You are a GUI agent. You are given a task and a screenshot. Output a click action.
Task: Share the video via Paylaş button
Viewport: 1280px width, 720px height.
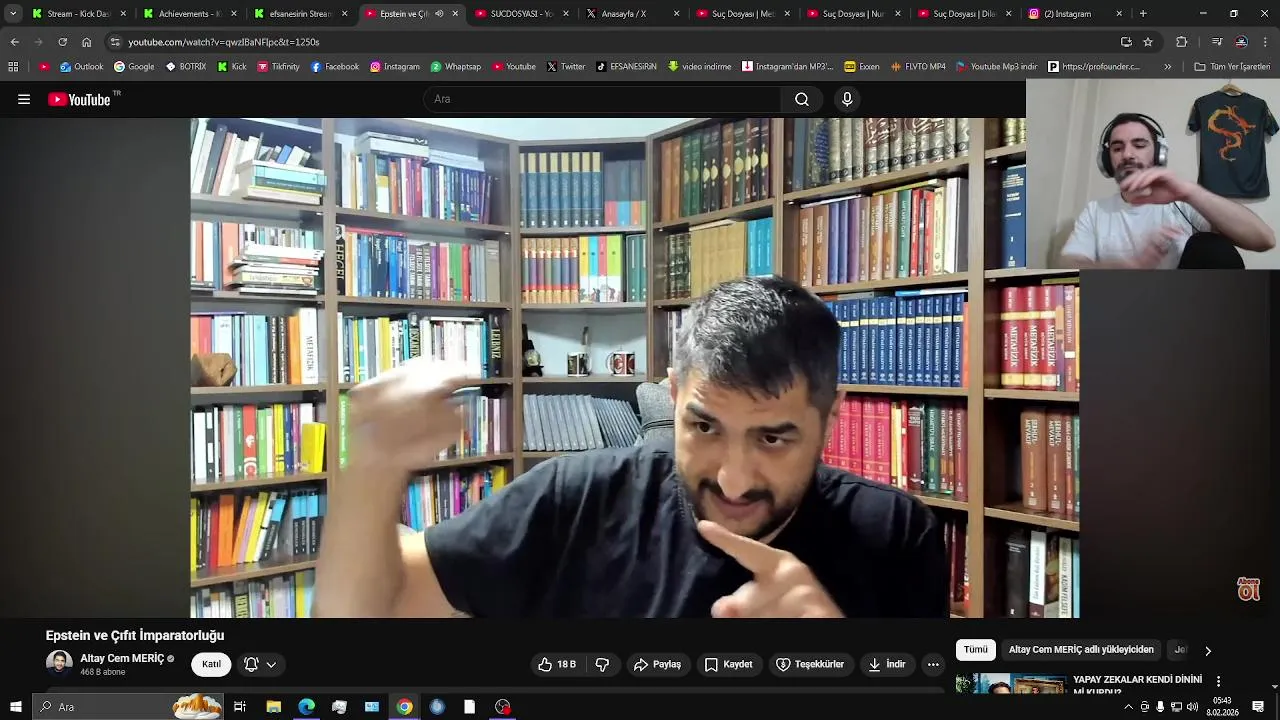[657, 664]
